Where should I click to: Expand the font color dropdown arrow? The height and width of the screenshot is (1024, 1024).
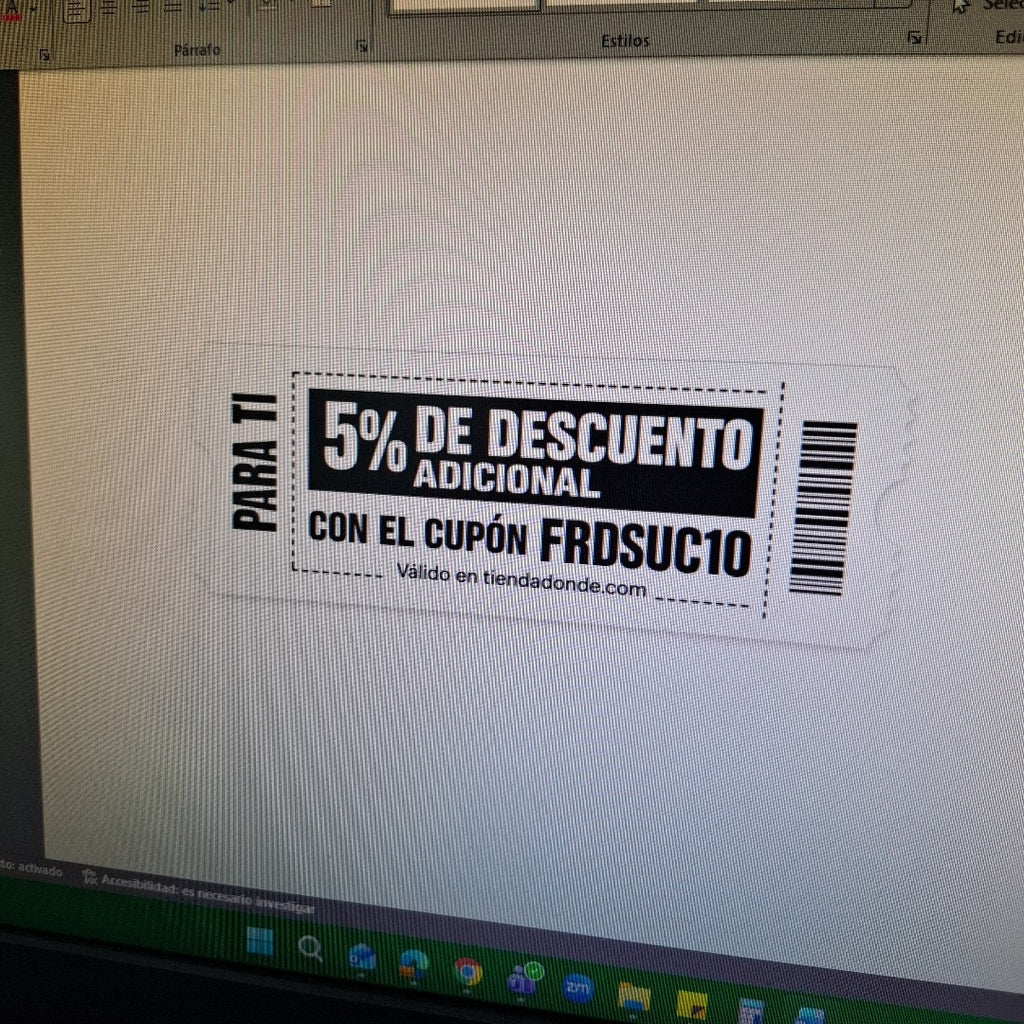(x=32, y=8)
